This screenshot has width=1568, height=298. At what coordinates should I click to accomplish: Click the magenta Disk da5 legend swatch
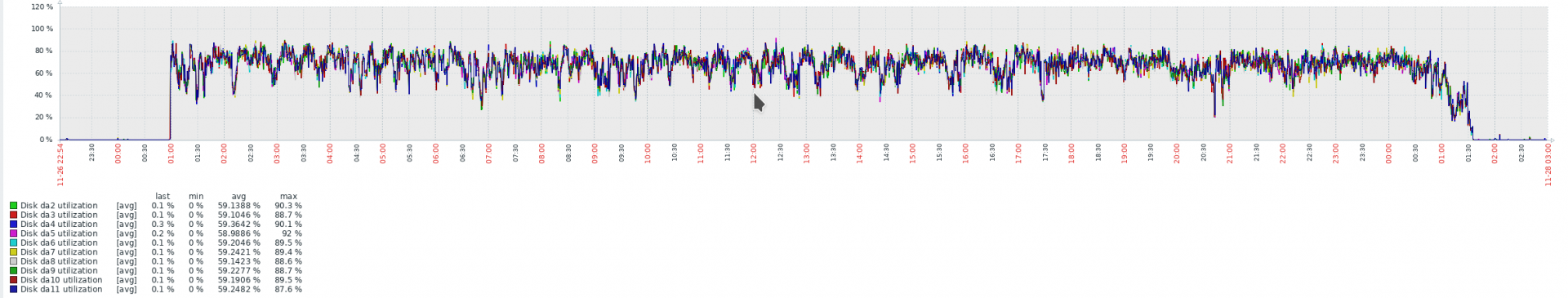(13, 234)
